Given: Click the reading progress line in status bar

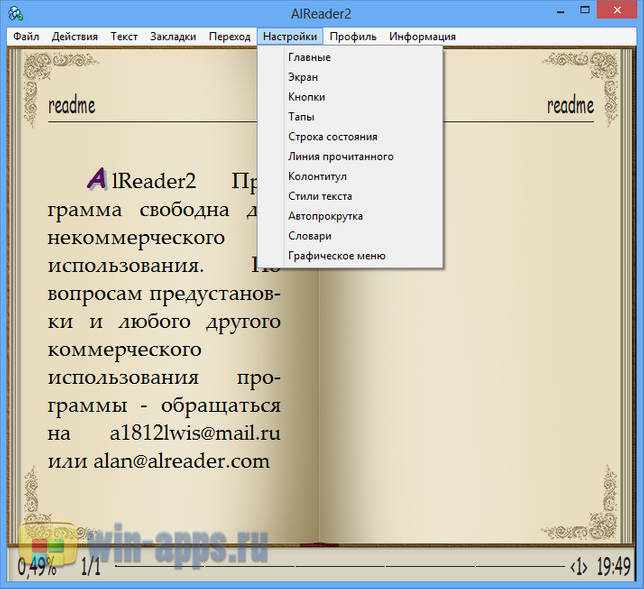Looking at the screenshot, I should (340, 567).
